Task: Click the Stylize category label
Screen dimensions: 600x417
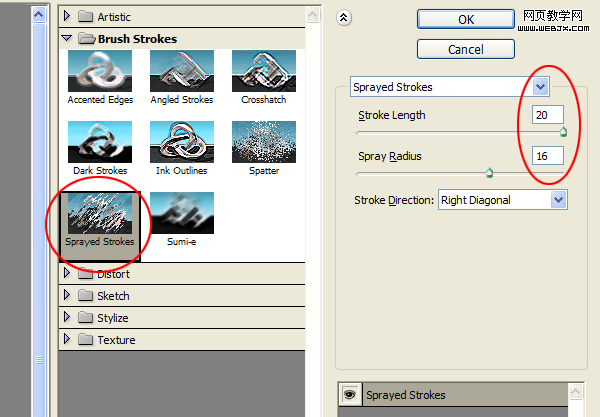Action: [112, 318]
